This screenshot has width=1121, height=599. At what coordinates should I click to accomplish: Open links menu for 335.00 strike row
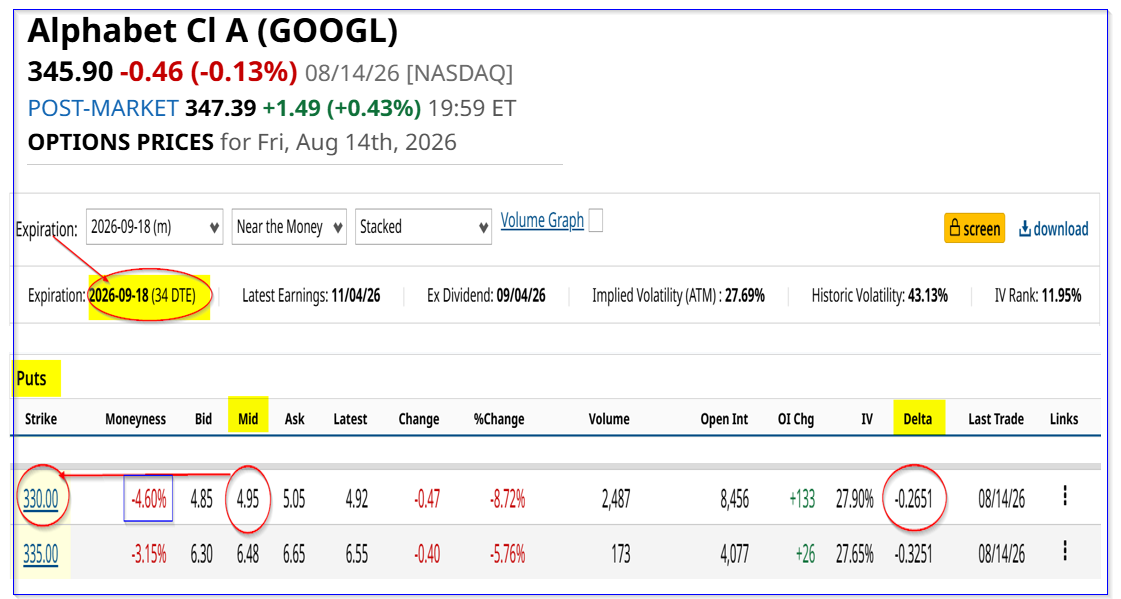point(1065,550)
